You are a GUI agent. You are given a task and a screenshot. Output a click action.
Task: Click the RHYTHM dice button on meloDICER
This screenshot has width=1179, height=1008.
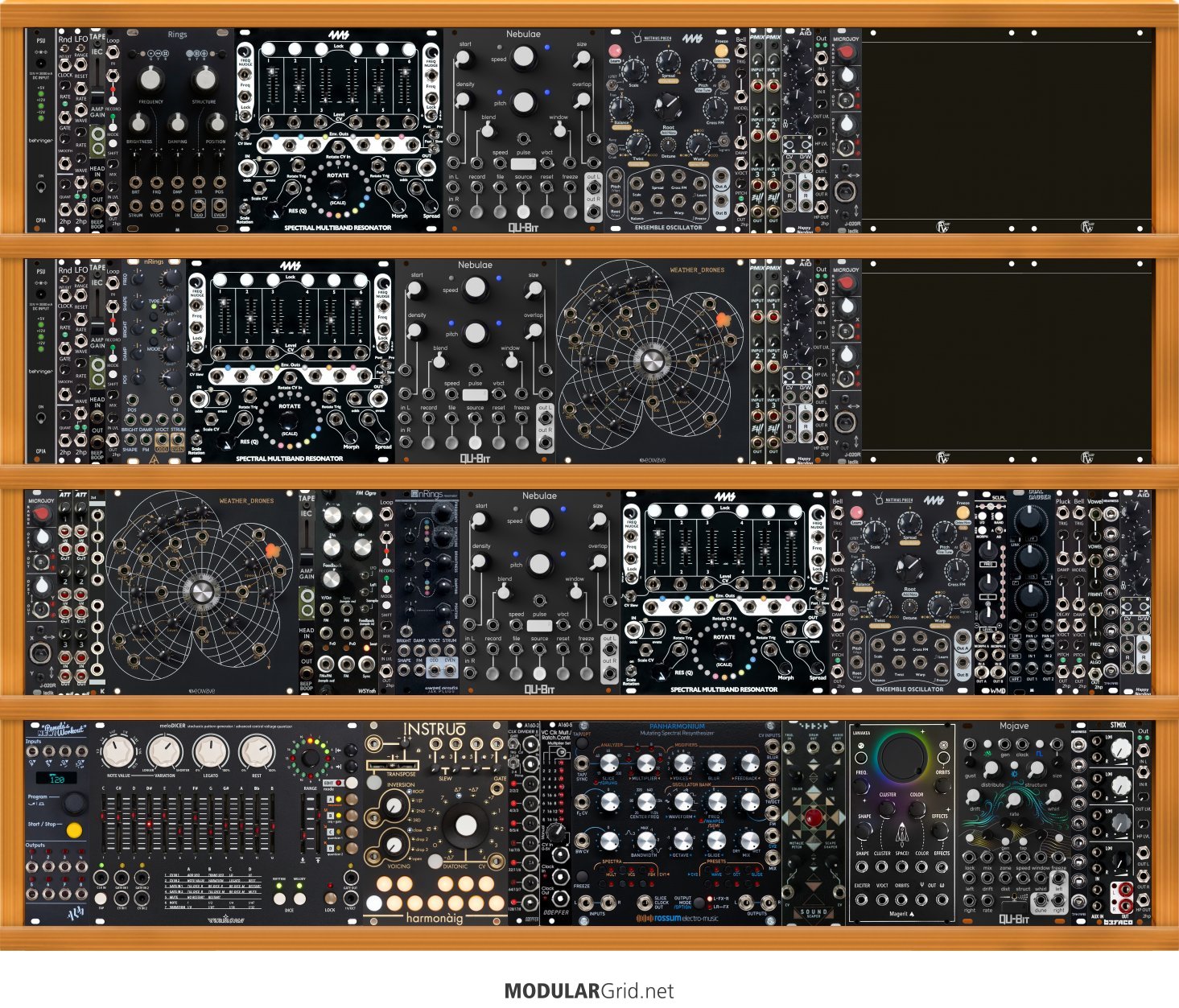point(278,897)
